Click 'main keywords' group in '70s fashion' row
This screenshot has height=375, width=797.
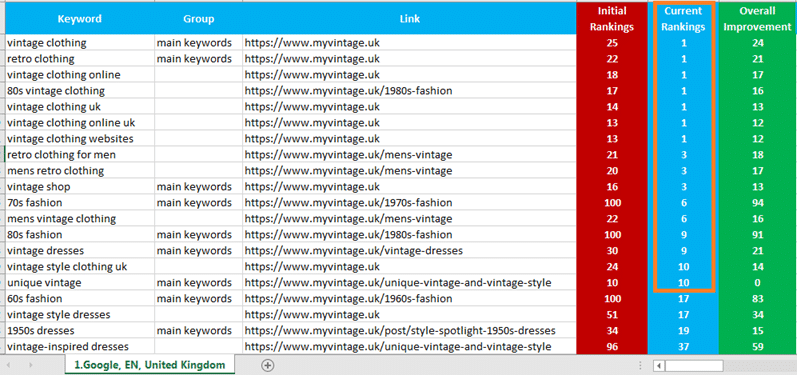click(x=199, y=202)
